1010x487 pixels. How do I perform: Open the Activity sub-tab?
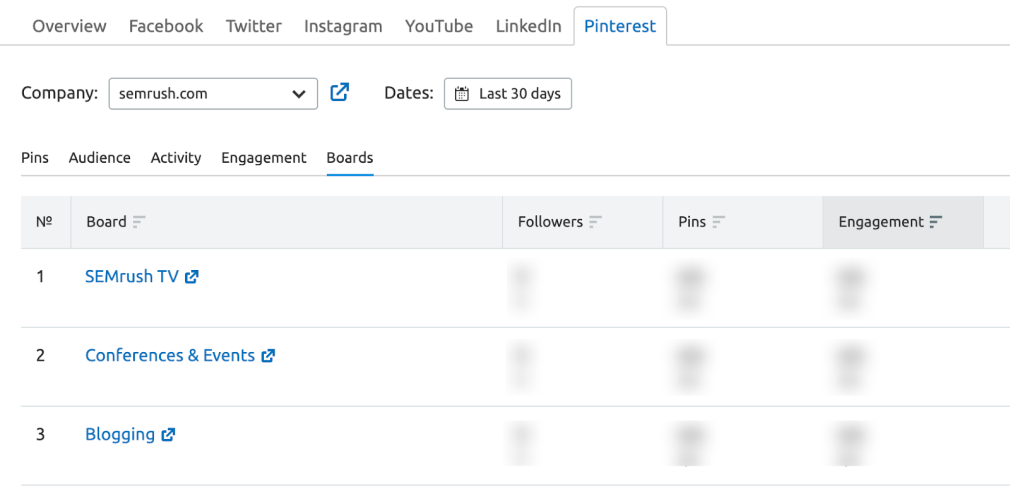(176, 158)
